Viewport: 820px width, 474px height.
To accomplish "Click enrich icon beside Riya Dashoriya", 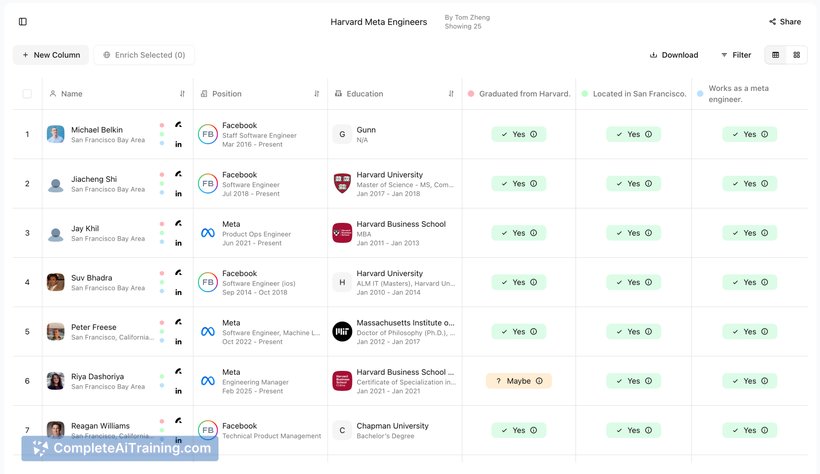I will [178, 371].
